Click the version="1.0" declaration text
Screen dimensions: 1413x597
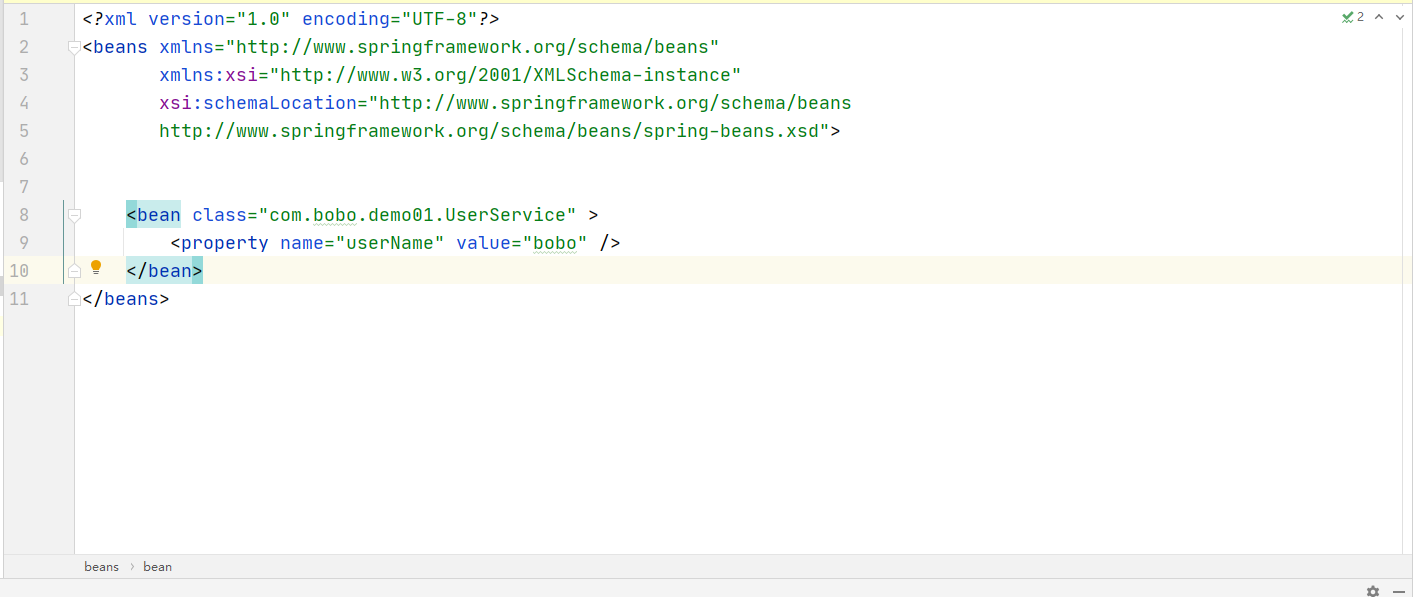point(219,19)
